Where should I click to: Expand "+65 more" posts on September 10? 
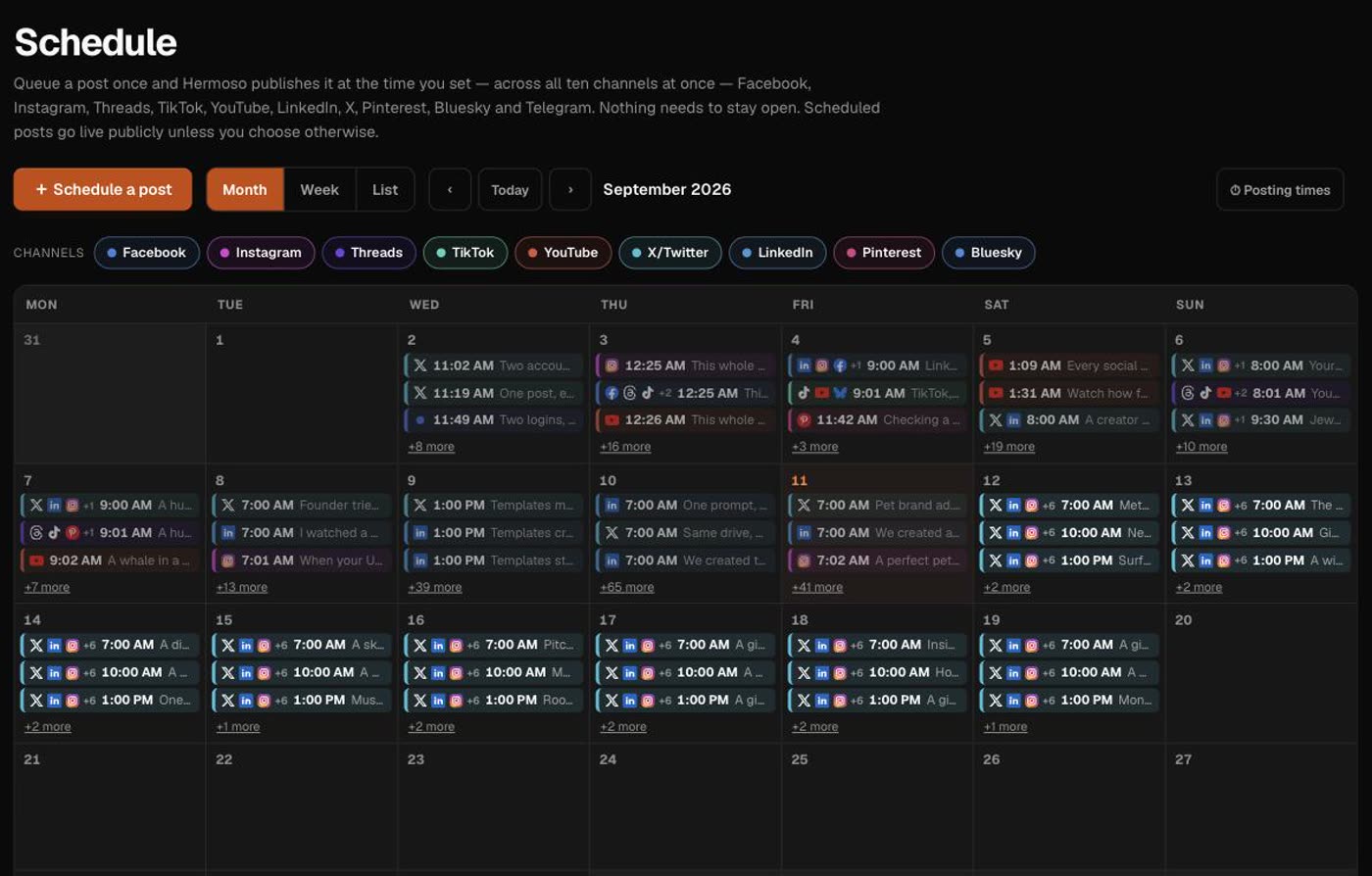627,587
